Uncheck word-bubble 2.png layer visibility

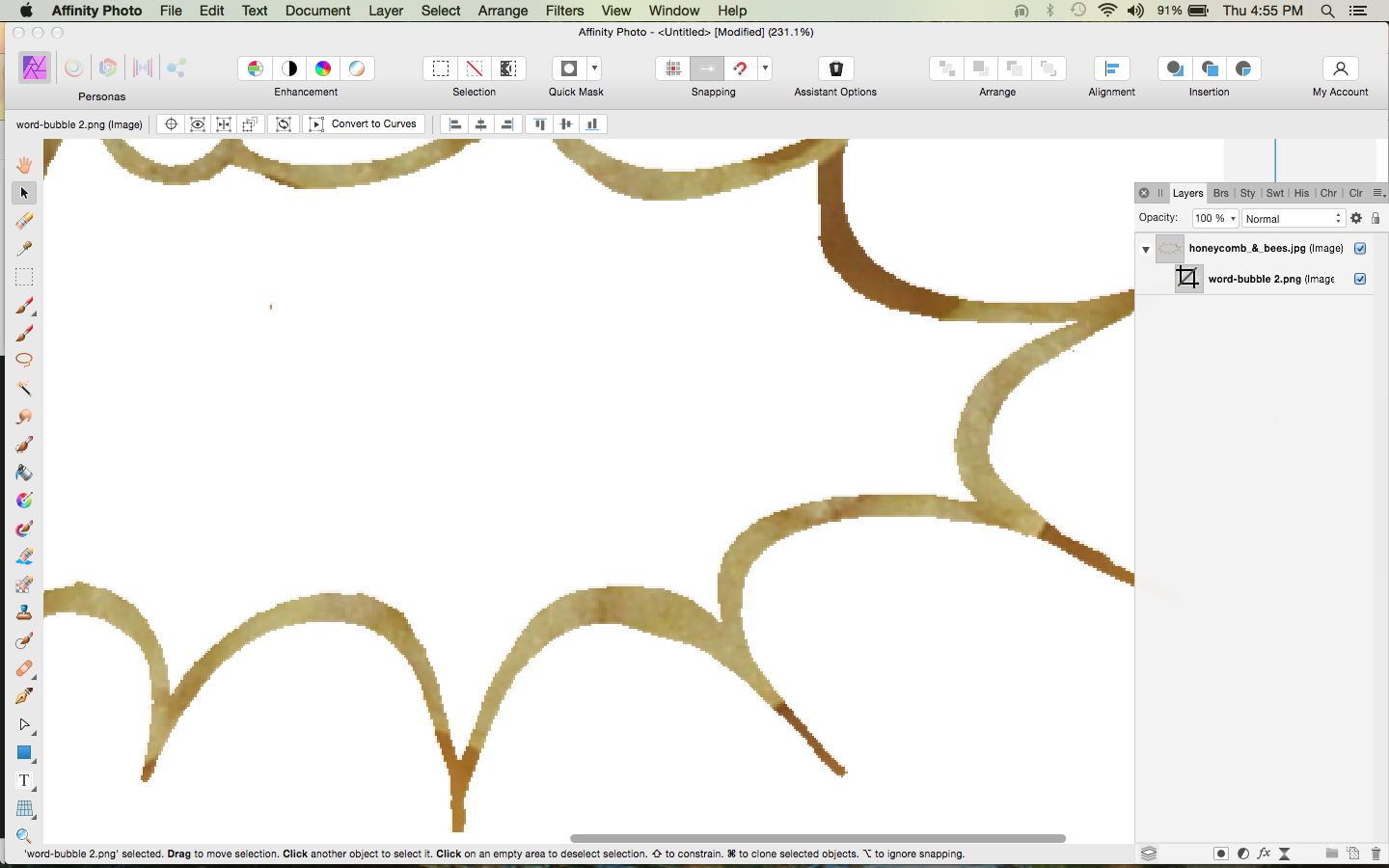tap(1360, 279)
